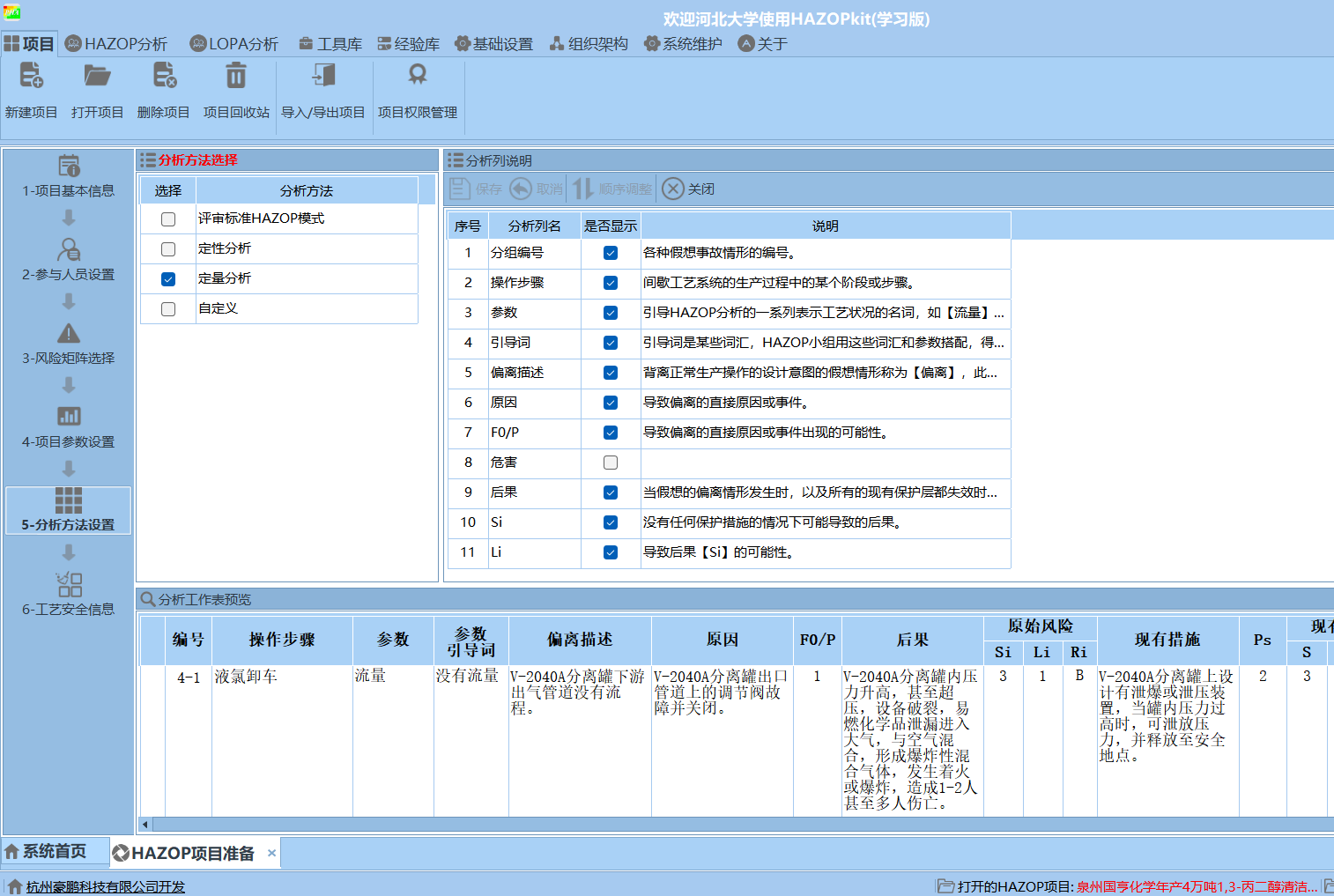Screen dimensions: 1334x896
Task: Select the 偏离描述 row cell
Action: (534, 373)
